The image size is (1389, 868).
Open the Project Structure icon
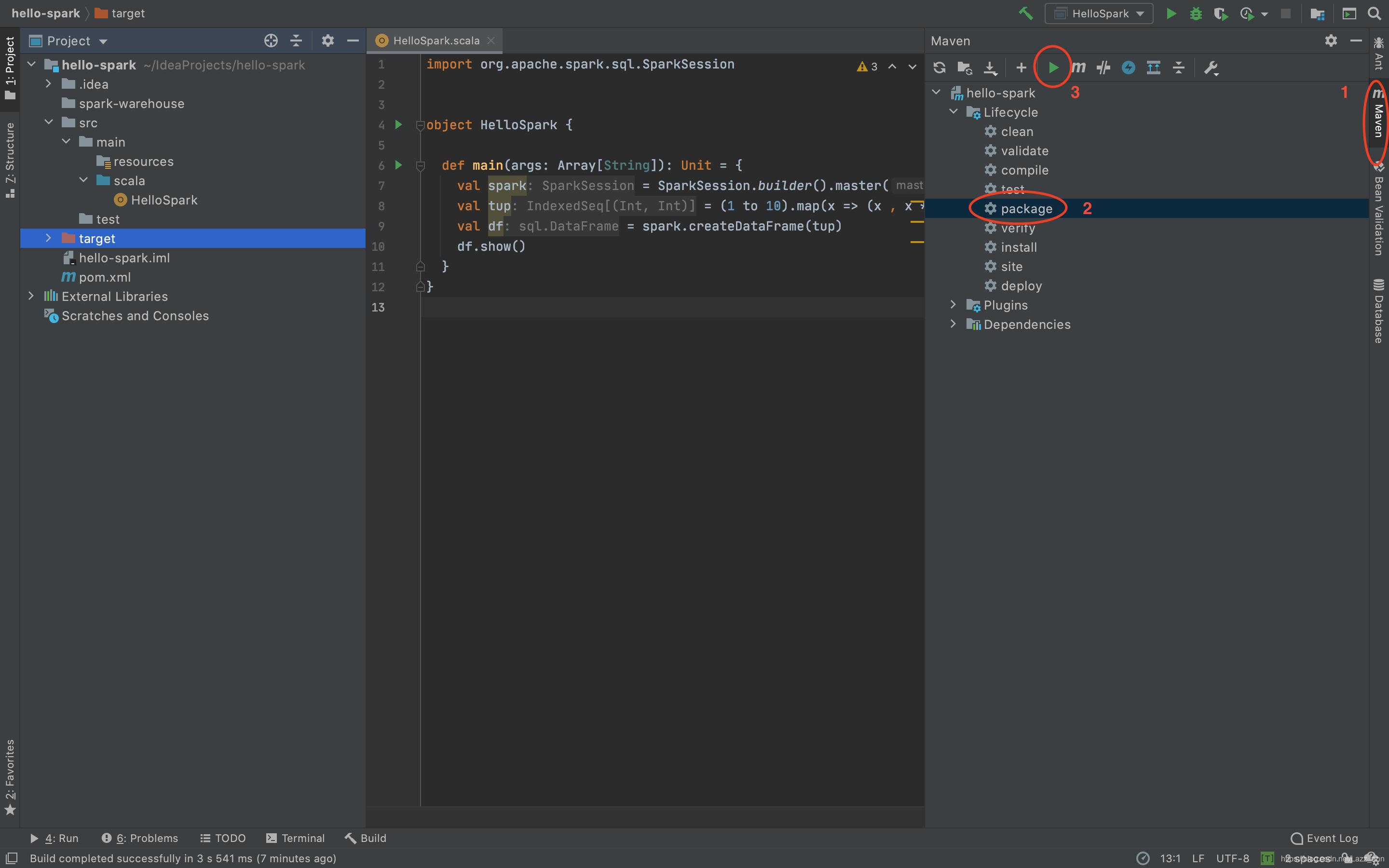tap(1317, 13)
